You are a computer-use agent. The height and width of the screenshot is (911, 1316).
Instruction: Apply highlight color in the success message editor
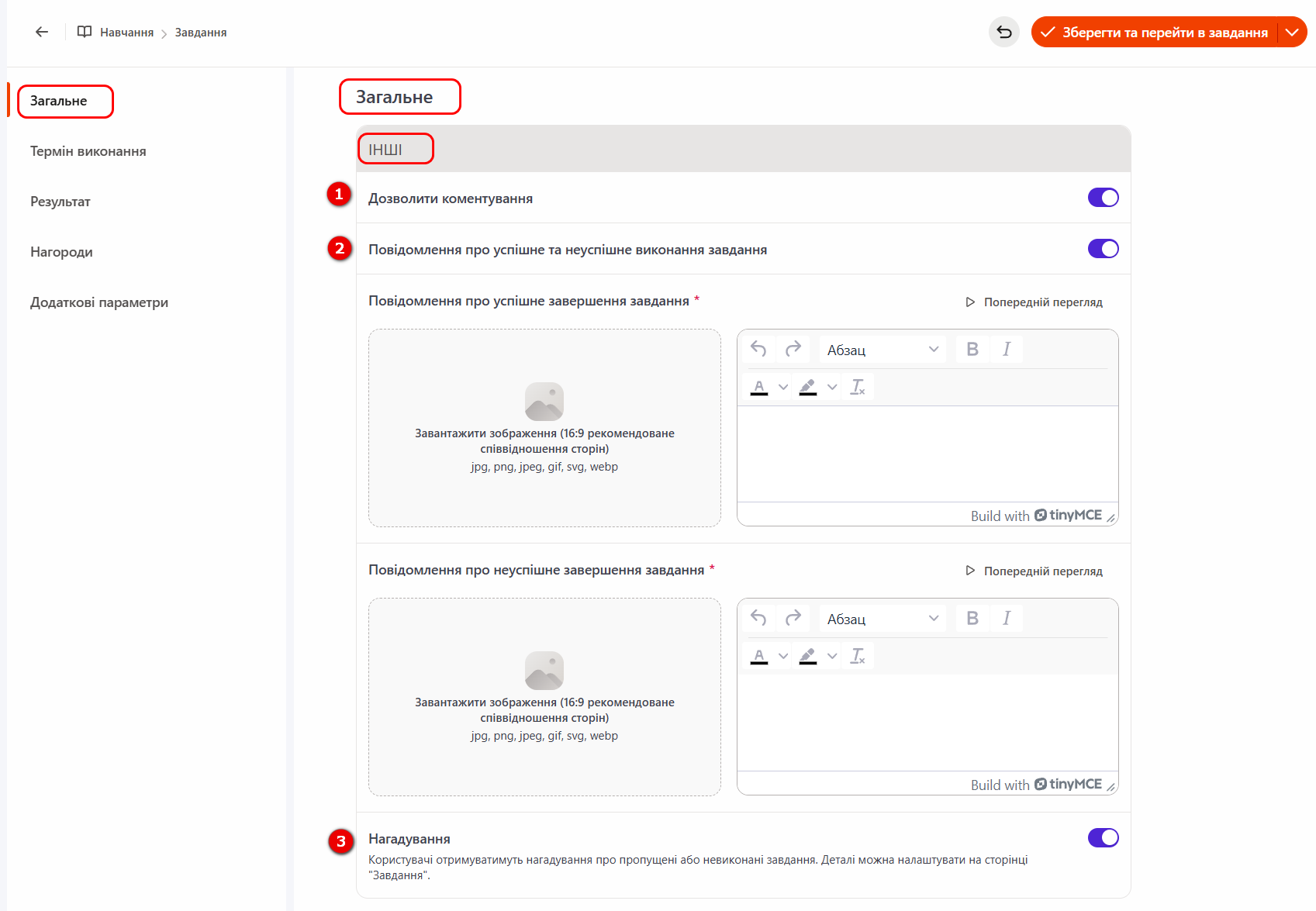807,387
